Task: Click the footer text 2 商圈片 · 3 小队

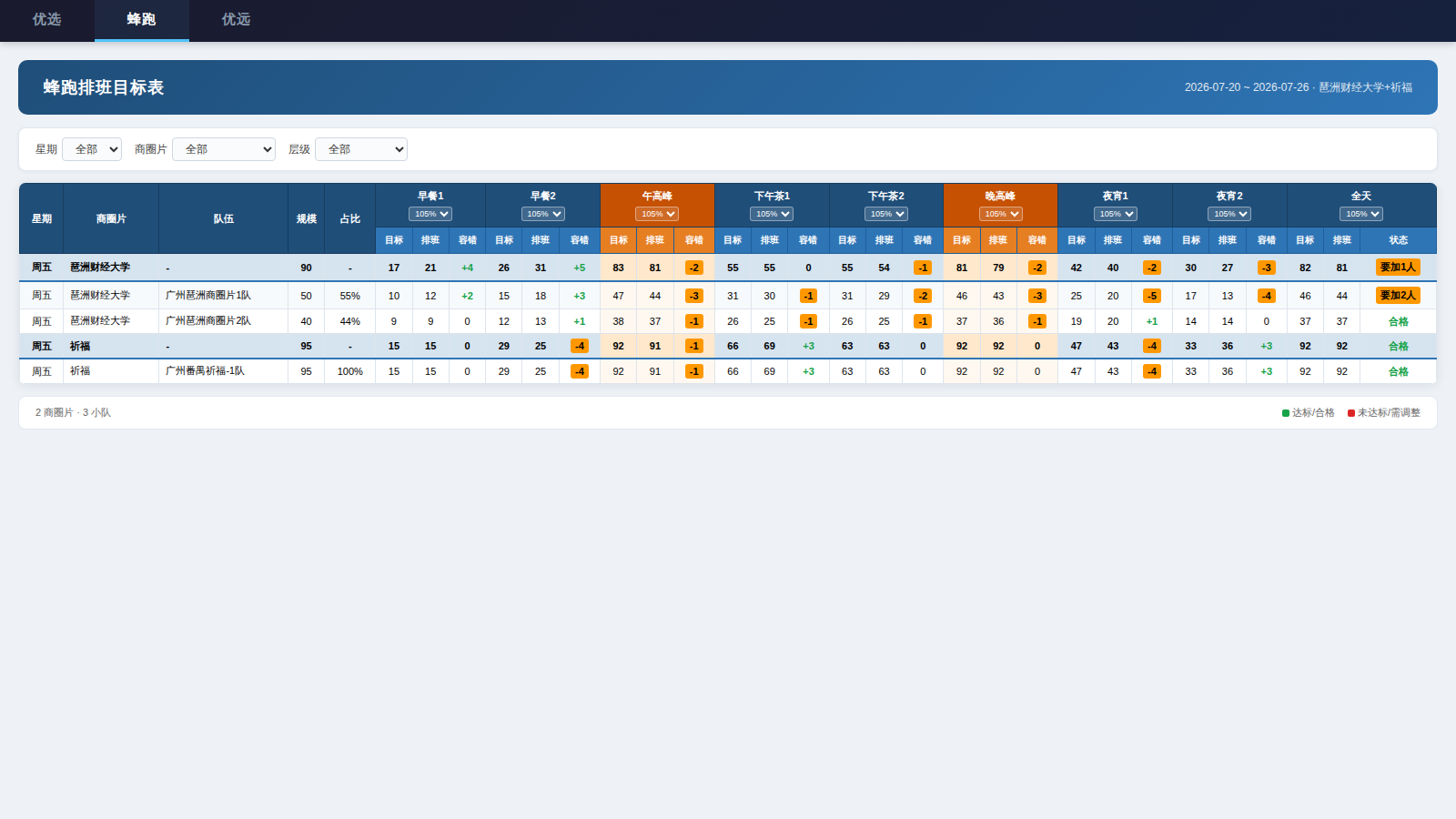Action: (73, 413)
